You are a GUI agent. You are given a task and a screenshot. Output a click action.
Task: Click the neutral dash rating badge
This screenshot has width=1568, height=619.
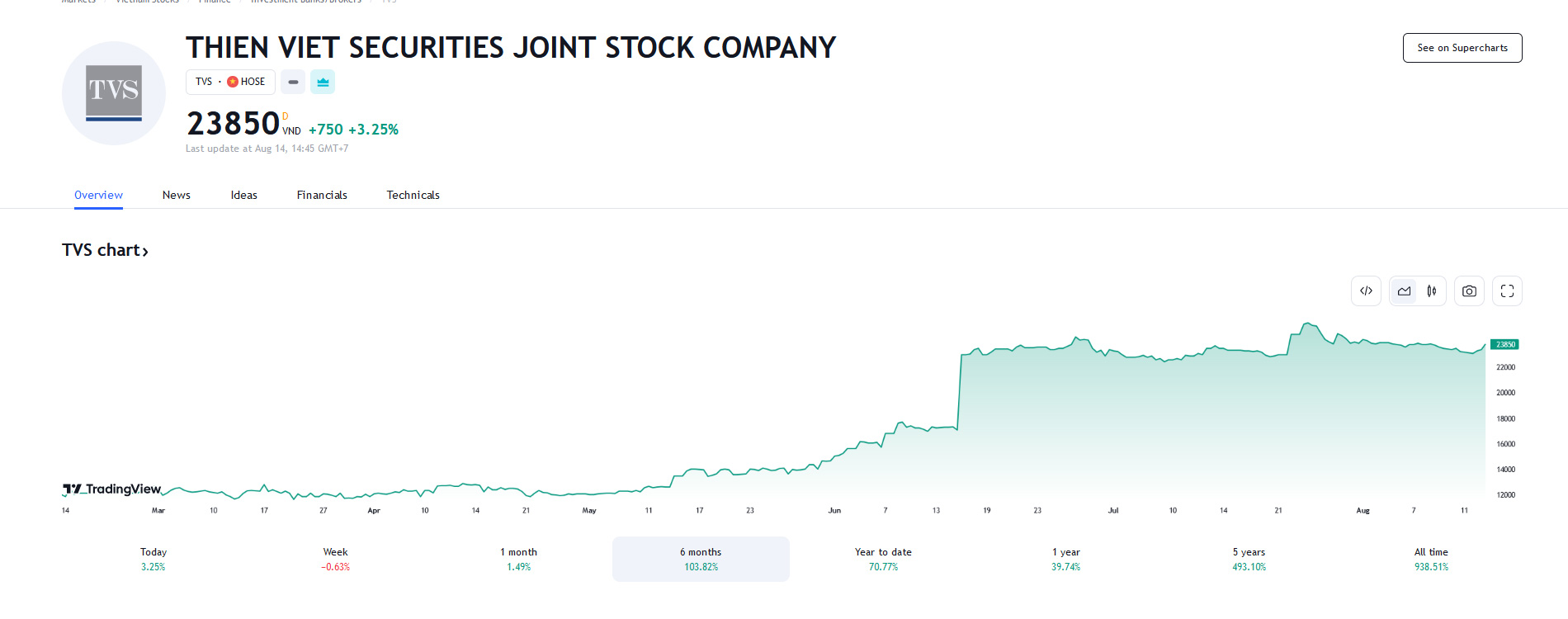tap(293, 82)
